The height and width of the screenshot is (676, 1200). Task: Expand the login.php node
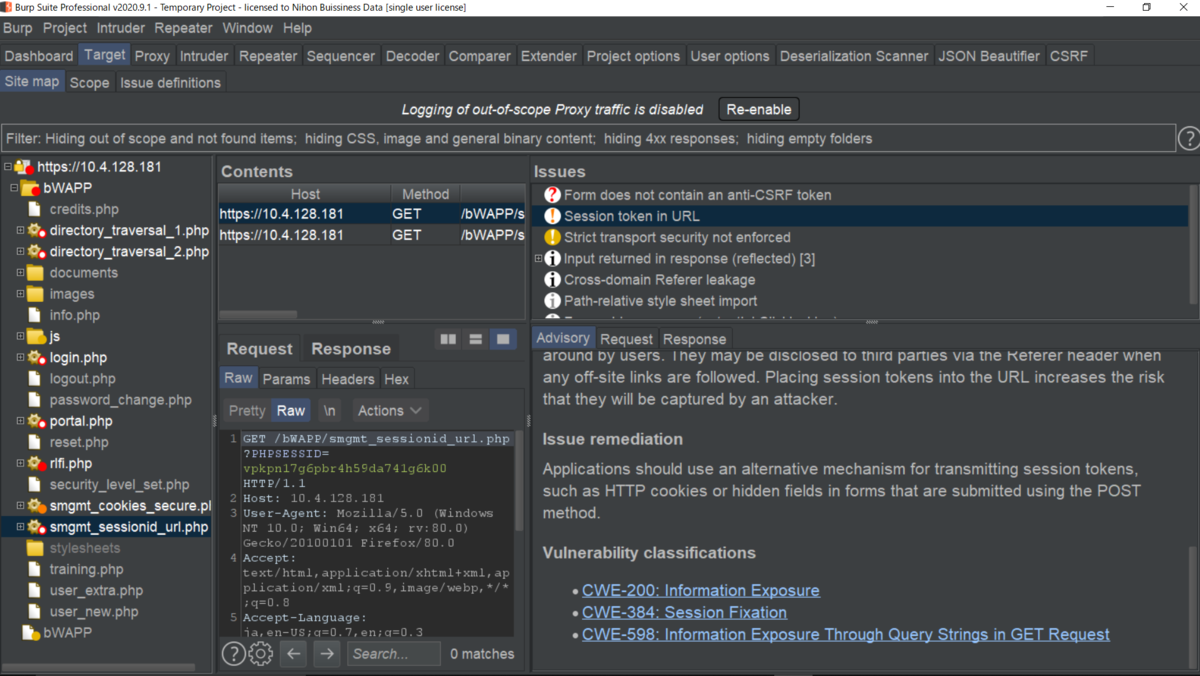pos(20,358)
